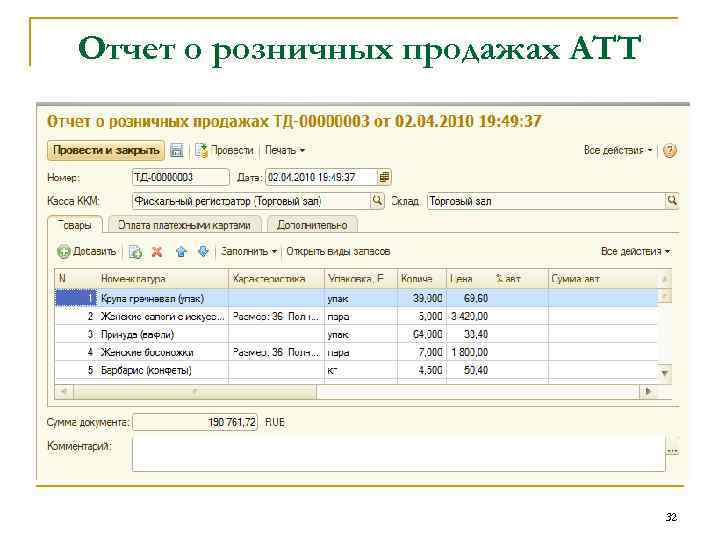Click quantity cell 39,000
Viewport: 720px width, 540px height.
point(422,298)
